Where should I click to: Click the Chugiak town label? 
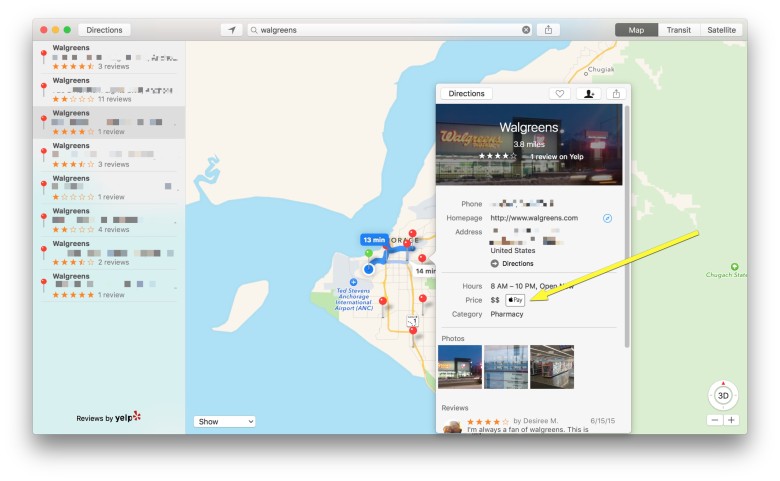(601, 70)
